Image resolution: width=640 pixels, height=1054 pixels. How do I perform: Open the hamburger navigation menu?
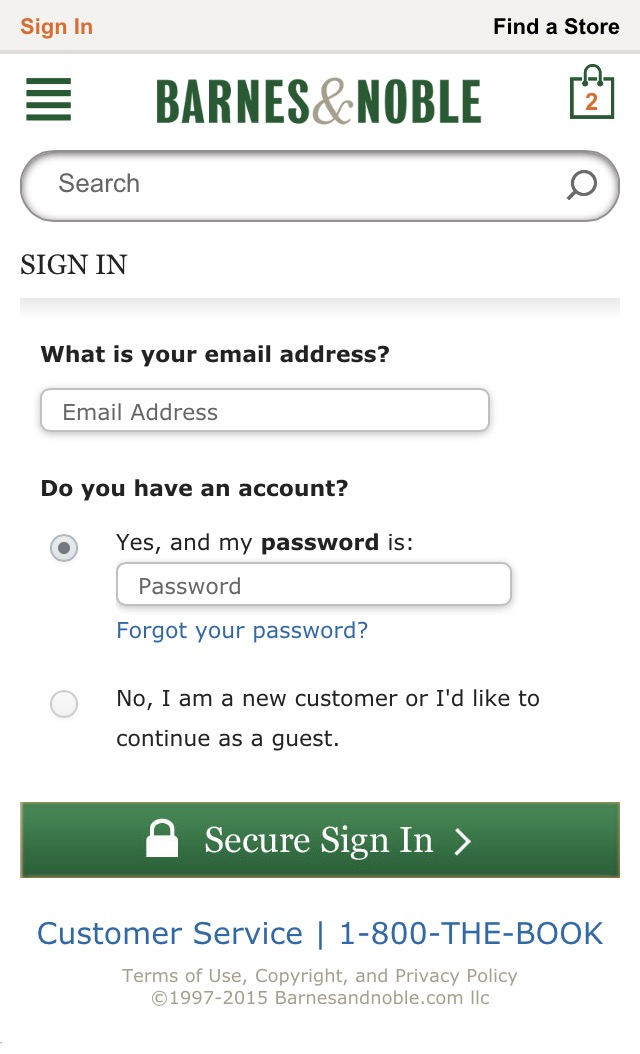point(47,100)
